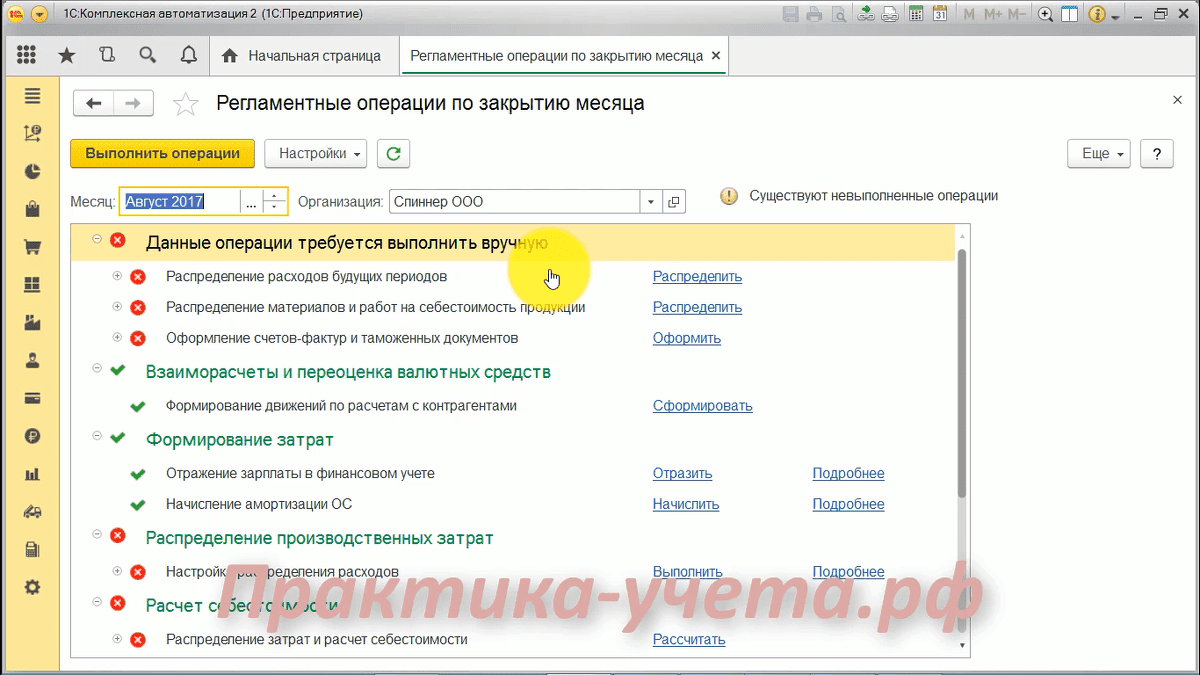
Task: Click the Месяц input field
Action: 180,202
